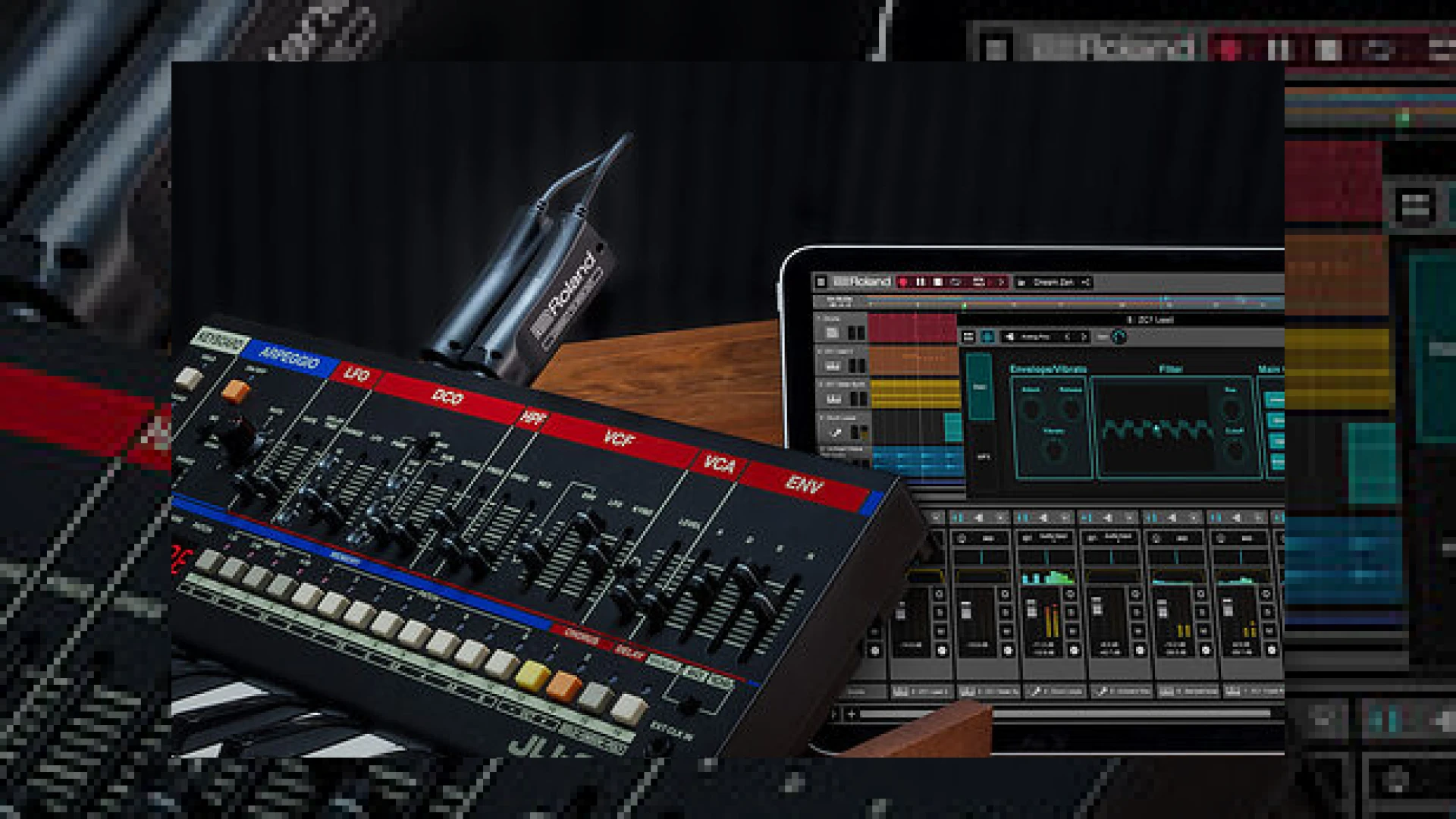Click the Attack knob under Envelope/Vibrato
Viewport: 1456px width, 819px height.
point(1031,410)
